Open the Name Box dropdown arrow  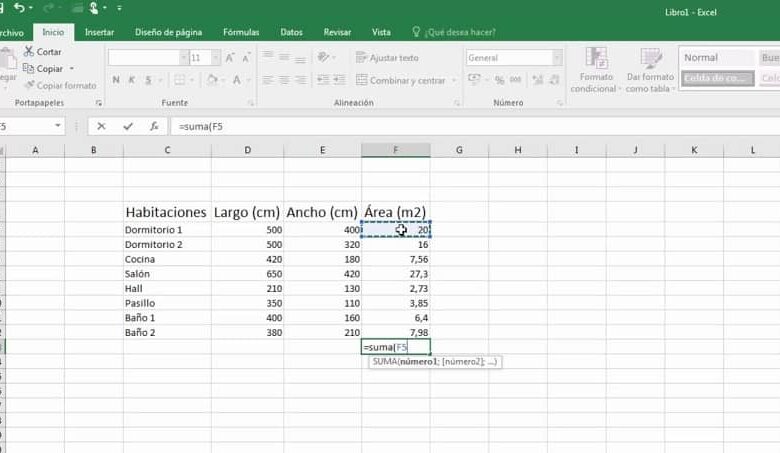pos(58,126)
